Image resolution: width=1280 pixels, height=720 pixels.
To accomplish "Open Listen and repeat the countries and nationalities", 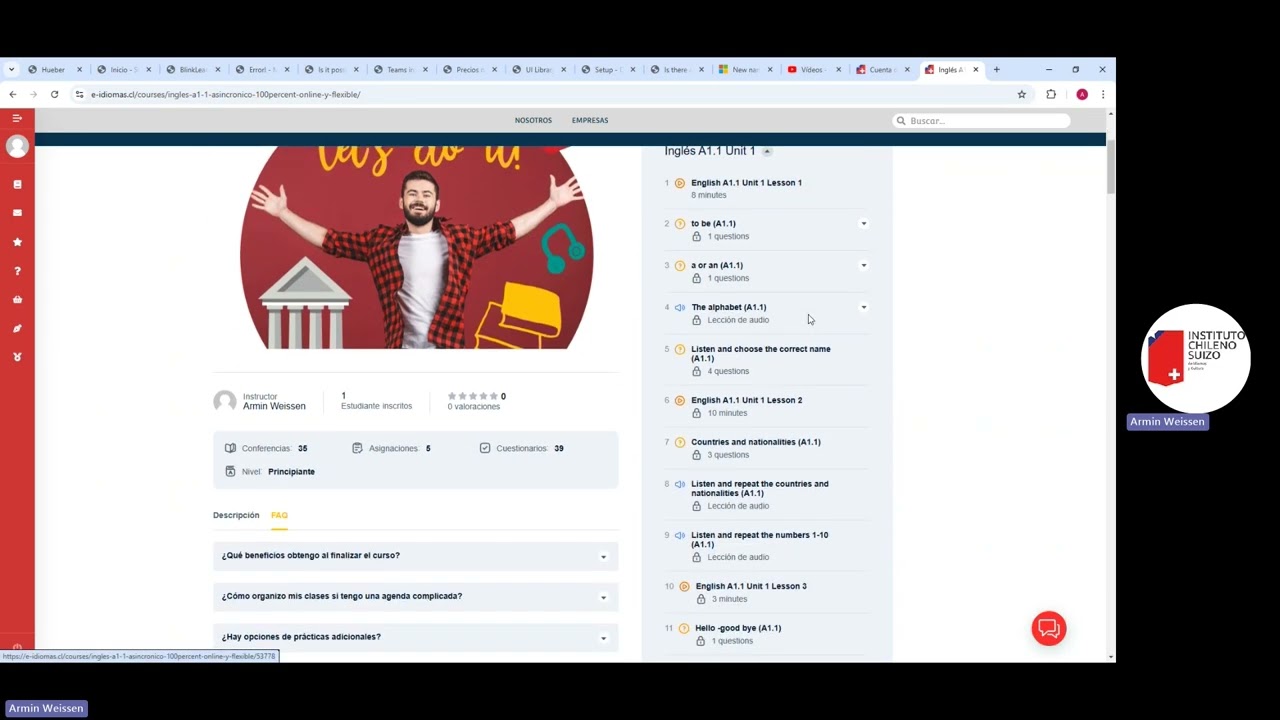I will click(759, 488).
